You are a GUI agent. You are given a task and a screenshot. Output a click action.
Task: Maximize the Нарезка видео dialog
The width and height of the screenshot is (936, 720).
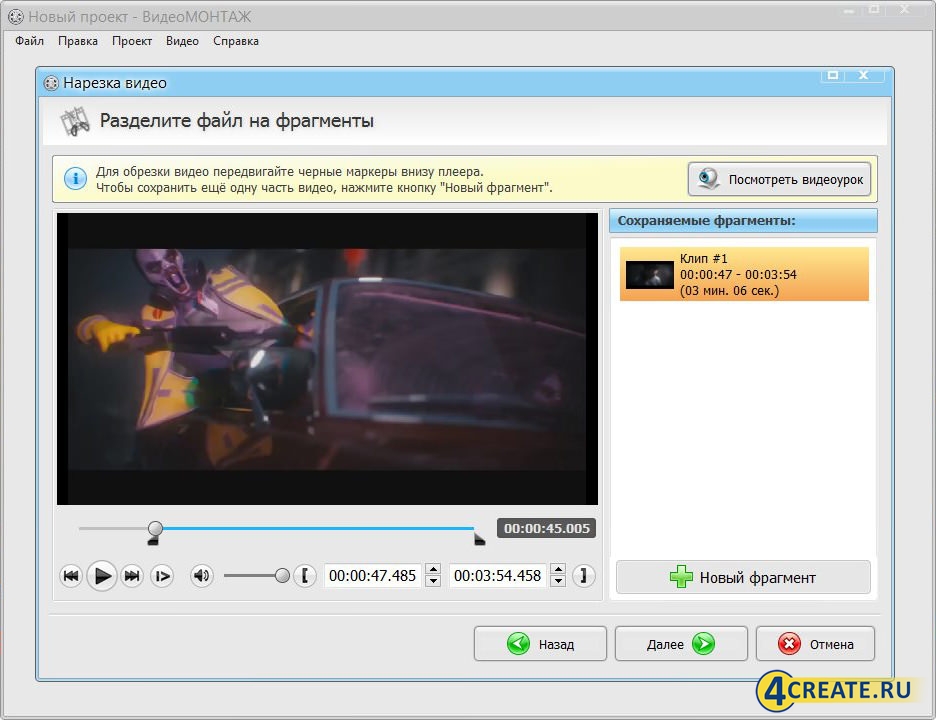pyautogui.click(x=833, y=75)
